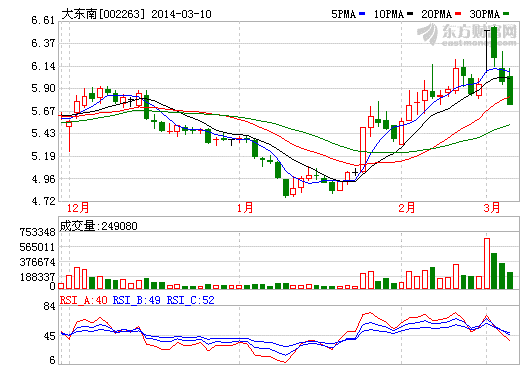
Task: Click the 5.90 price axis value
Action: (43, 88)
